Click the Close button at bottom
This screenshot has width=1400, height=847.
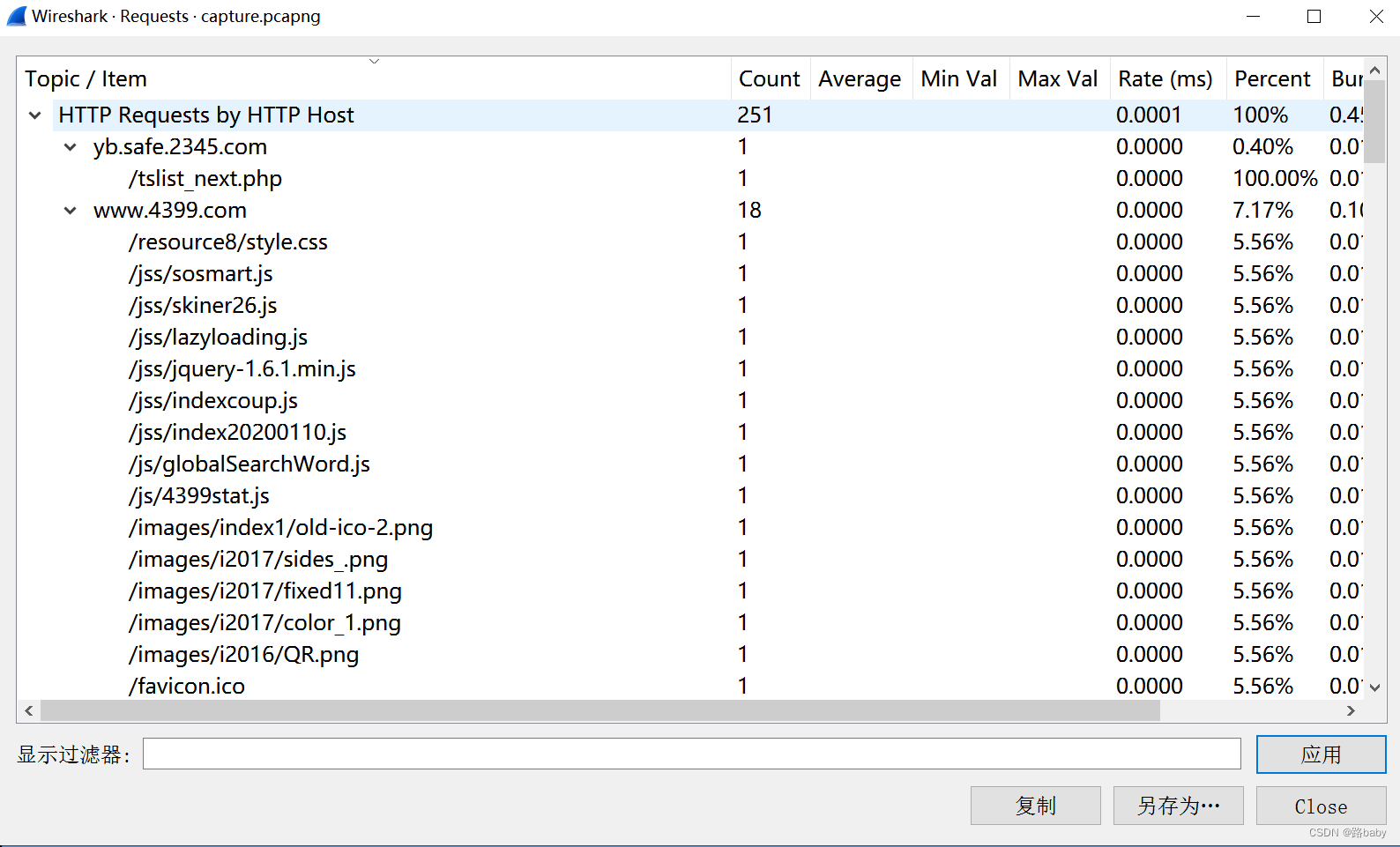pos(1321,806)
